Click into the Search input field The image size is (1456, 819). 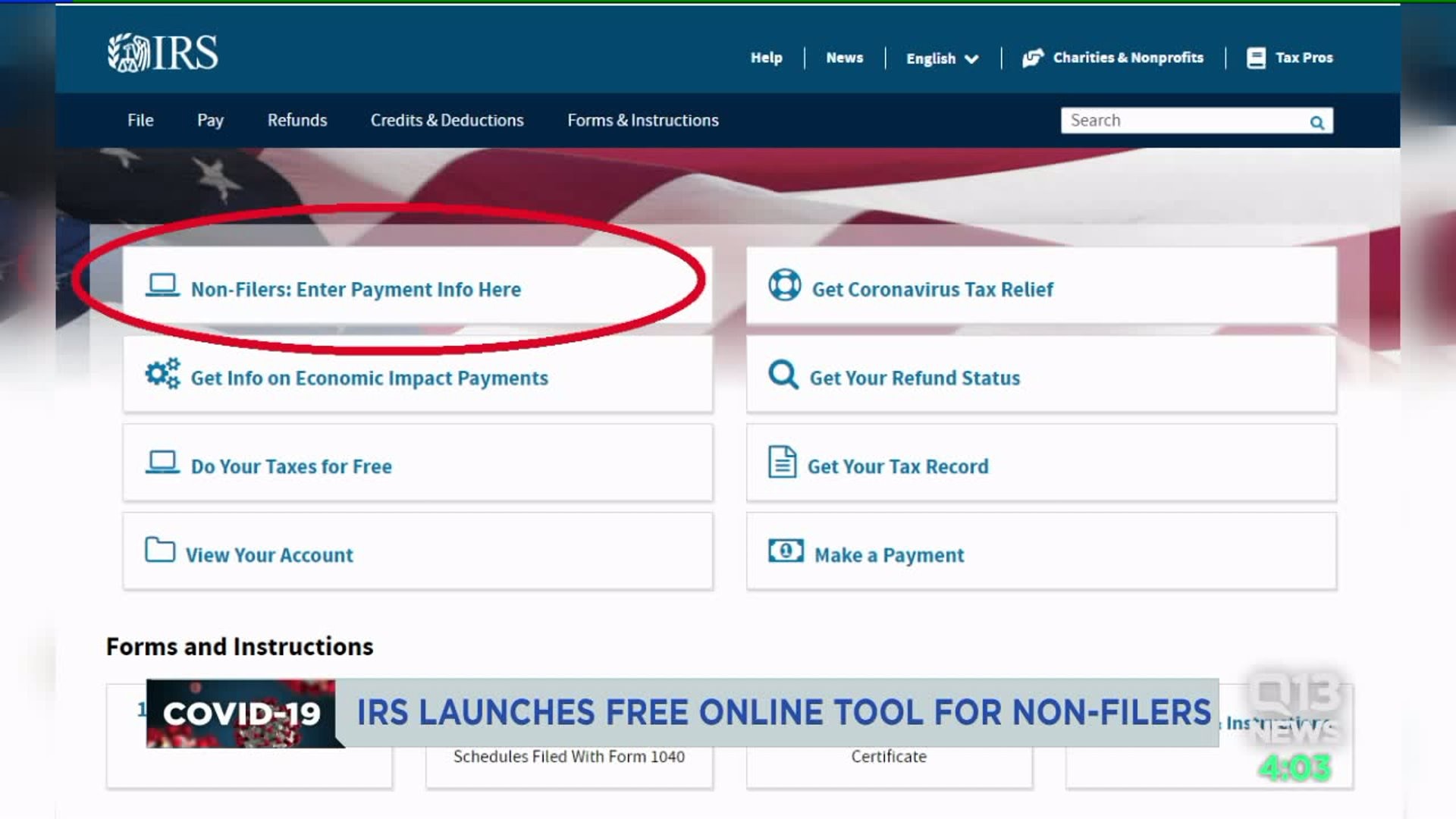coord(1183,121)
